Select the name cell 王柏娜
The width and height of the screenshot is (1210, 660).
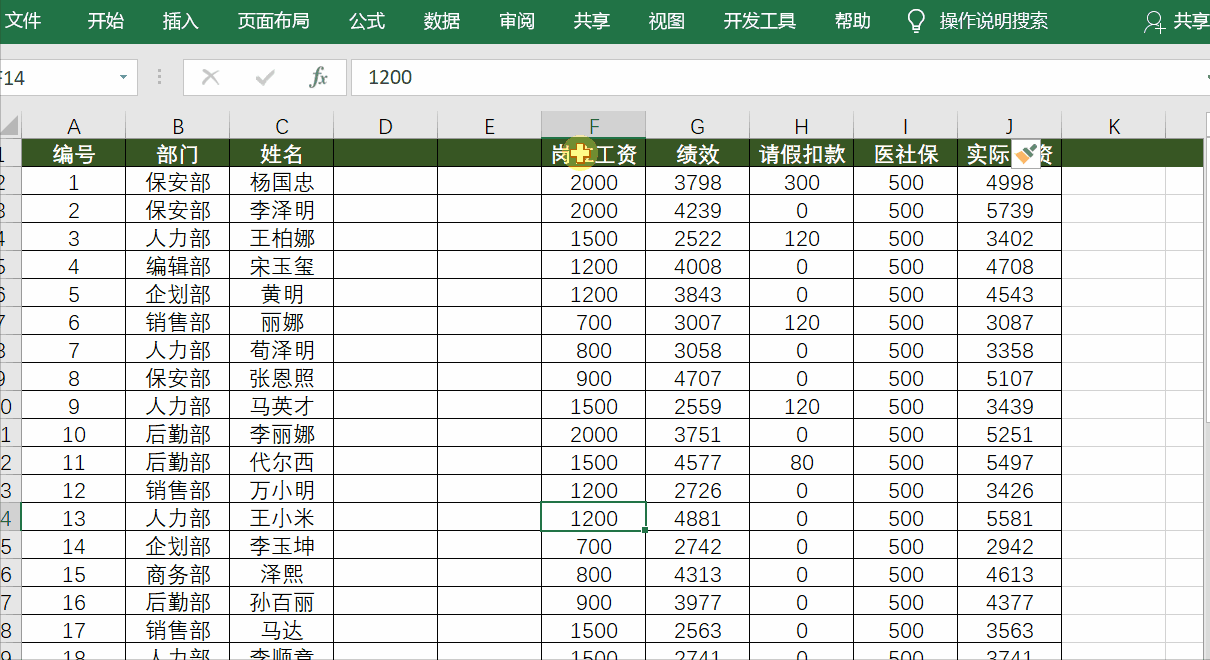282,238
